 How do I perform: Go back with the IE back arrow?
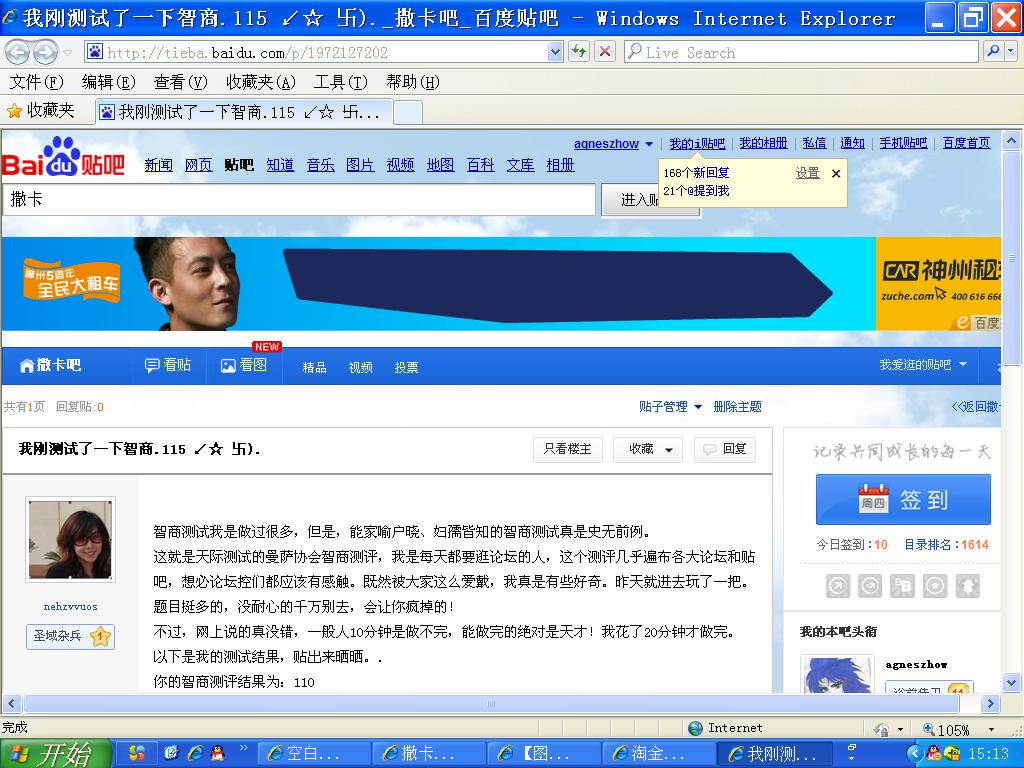[18, 52]
